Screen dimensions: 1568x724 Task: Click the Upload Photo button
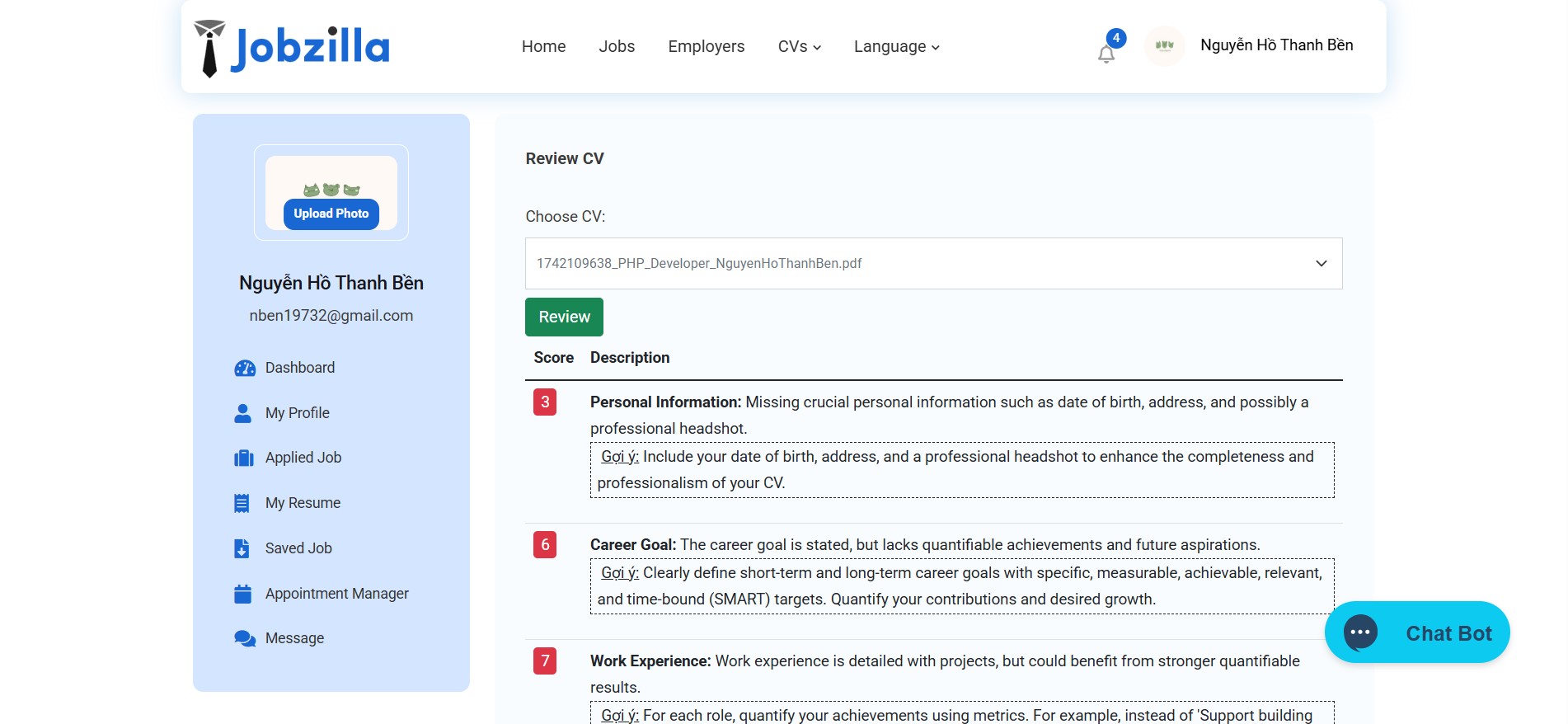[x=331, y=214]
